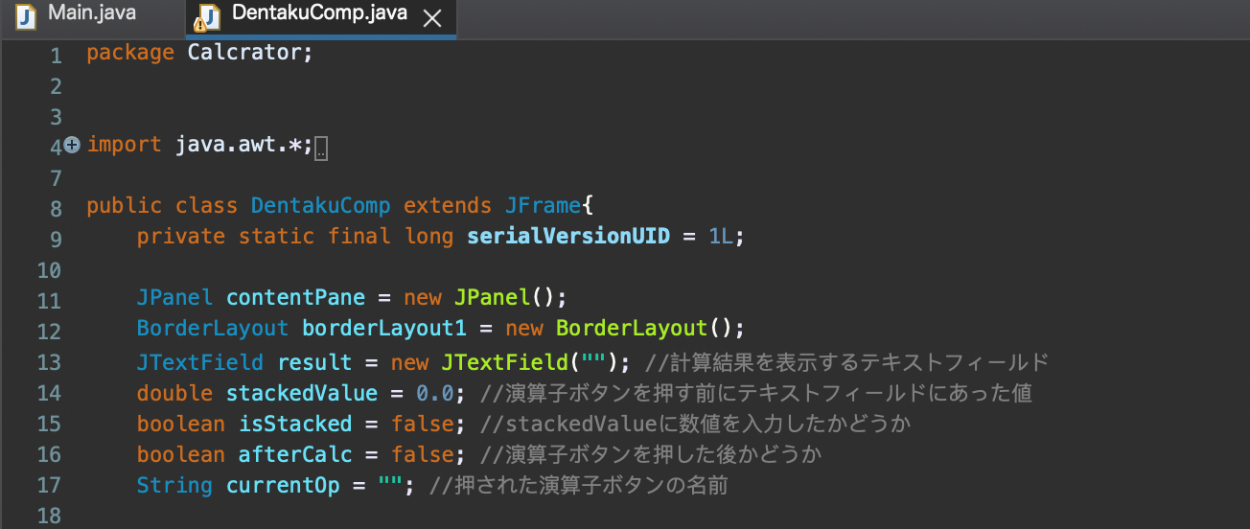Click line number 13 in gutter
1250x529 pixels.
click(x=49, y=363)
